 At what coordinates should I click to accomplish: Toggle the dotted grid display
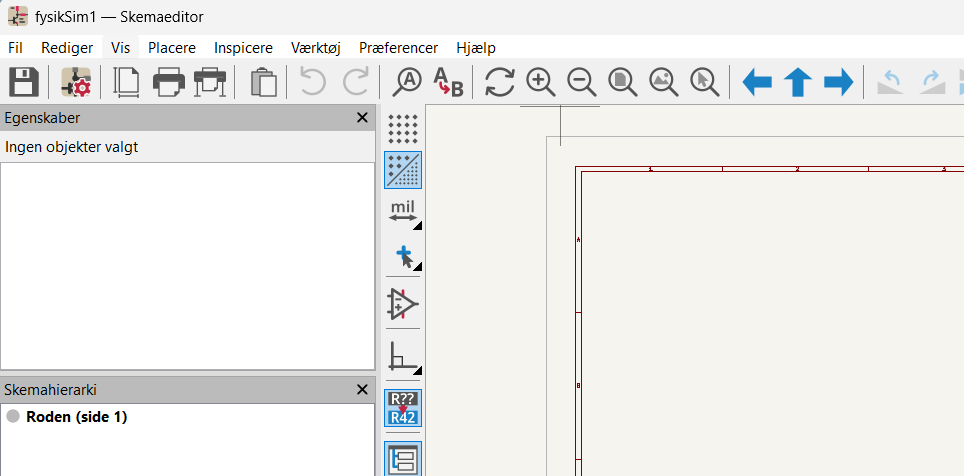[403, 129]
